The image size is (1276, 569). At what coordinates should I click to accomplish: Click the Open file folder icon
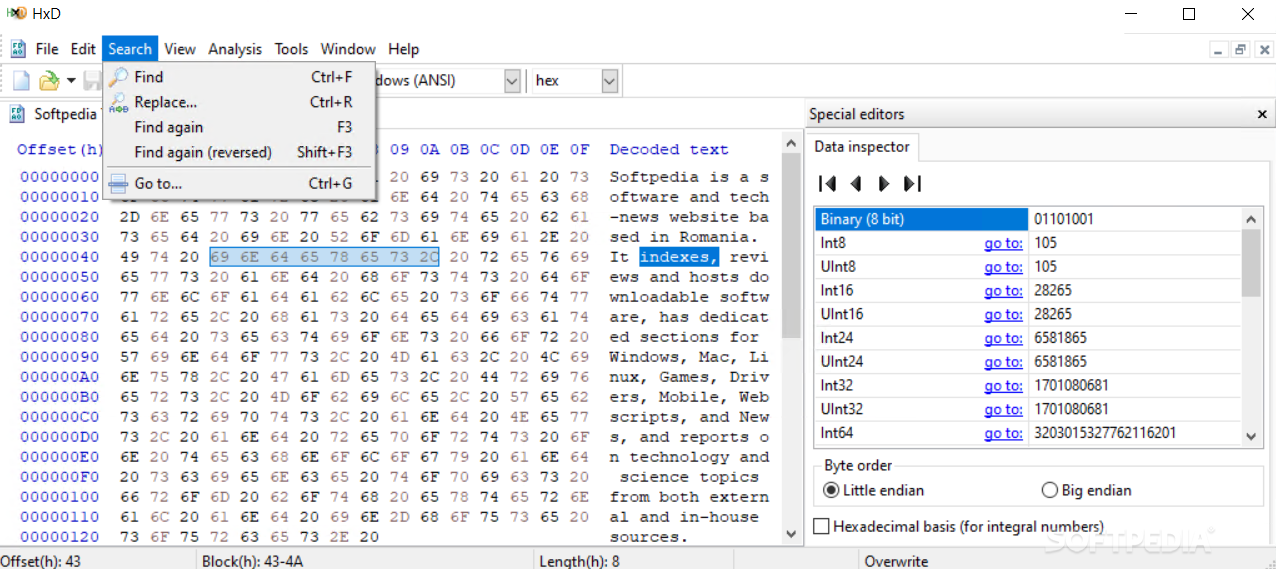click(x=49, y=81)
